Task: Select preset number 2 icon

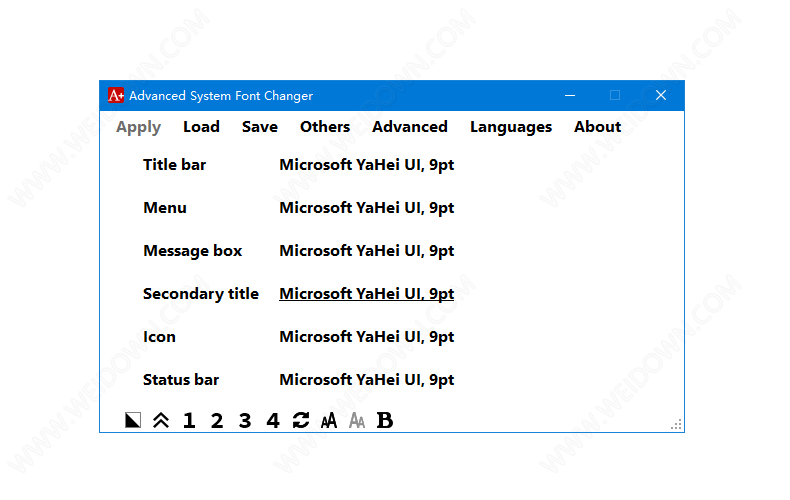Action: pyautogui.click(x=217, y=420)
